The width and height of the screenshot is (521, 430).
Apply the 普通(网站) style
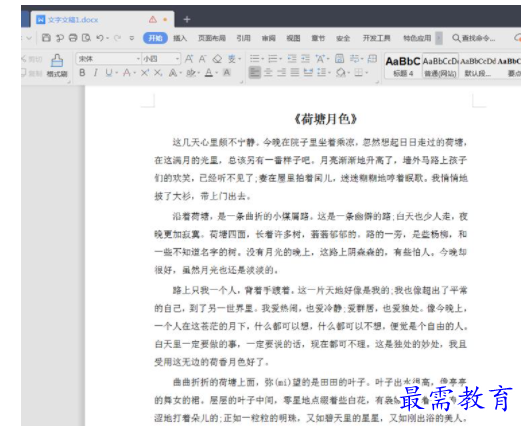point(440,66)
